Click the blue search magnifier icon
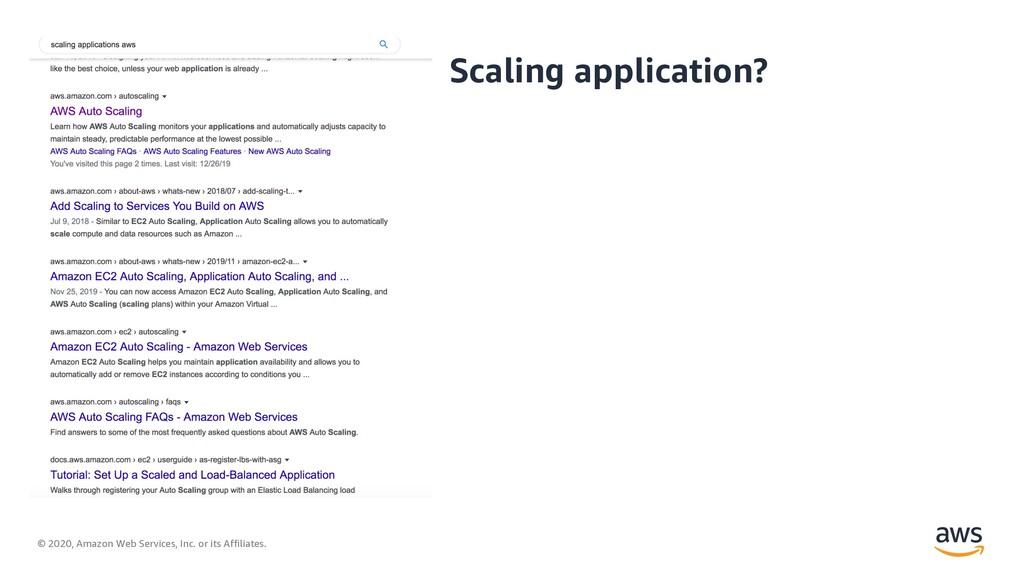Viewport: 1024px width, 576px height. tap(383, 44)
